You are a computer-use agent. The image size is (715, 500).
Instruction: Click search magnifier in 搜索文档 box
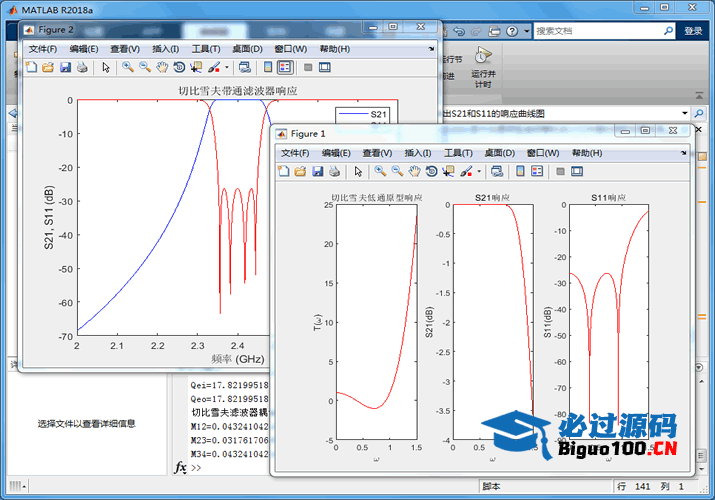click(668, 31)
